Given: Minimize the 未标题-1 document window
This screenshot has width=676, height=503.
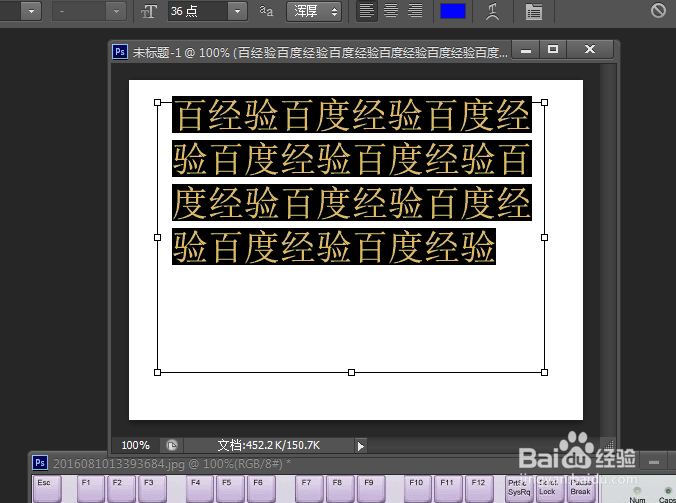Looking at the screenshot, I should coord(526,50).
